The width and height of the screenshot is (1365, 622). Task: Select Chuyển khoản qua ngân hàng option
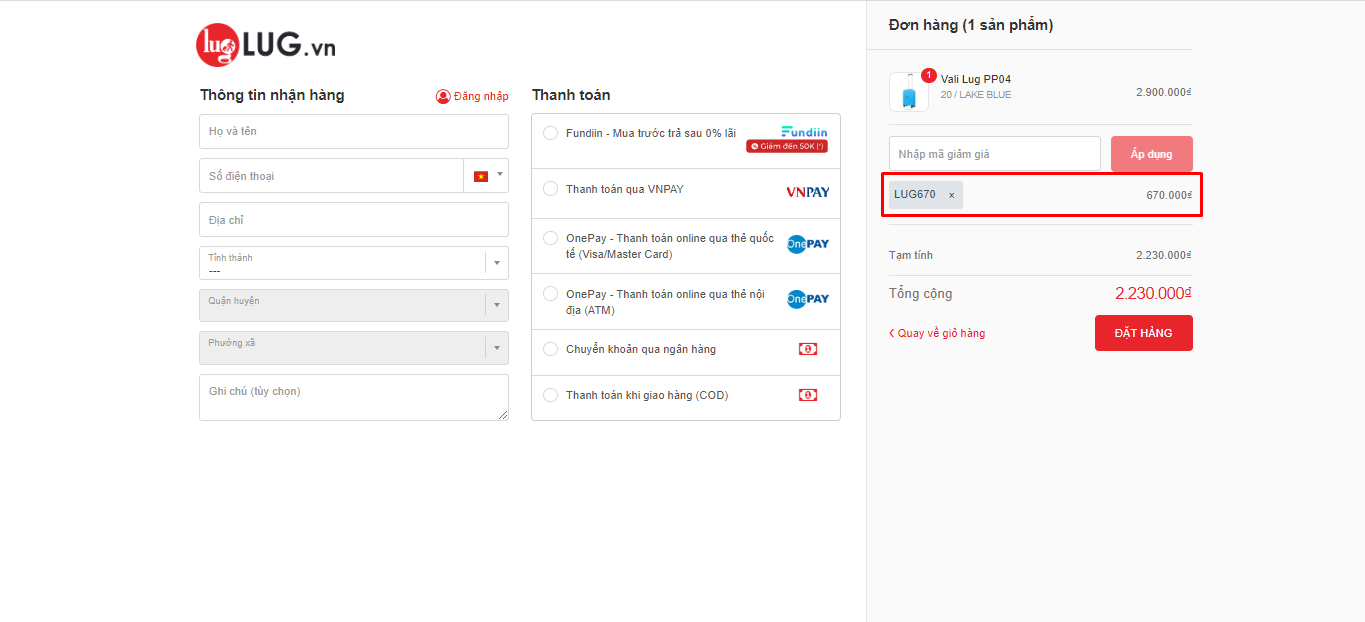coord(550,349)
